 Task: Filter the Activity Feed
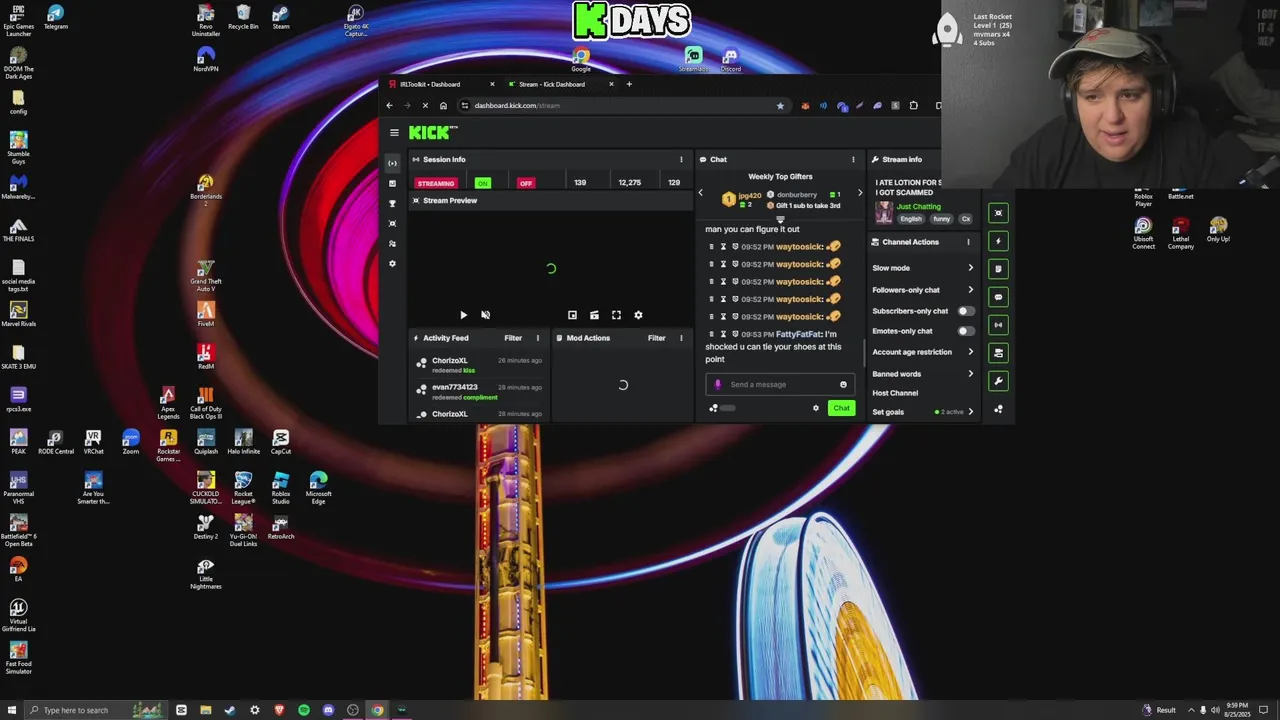point(513,338)
